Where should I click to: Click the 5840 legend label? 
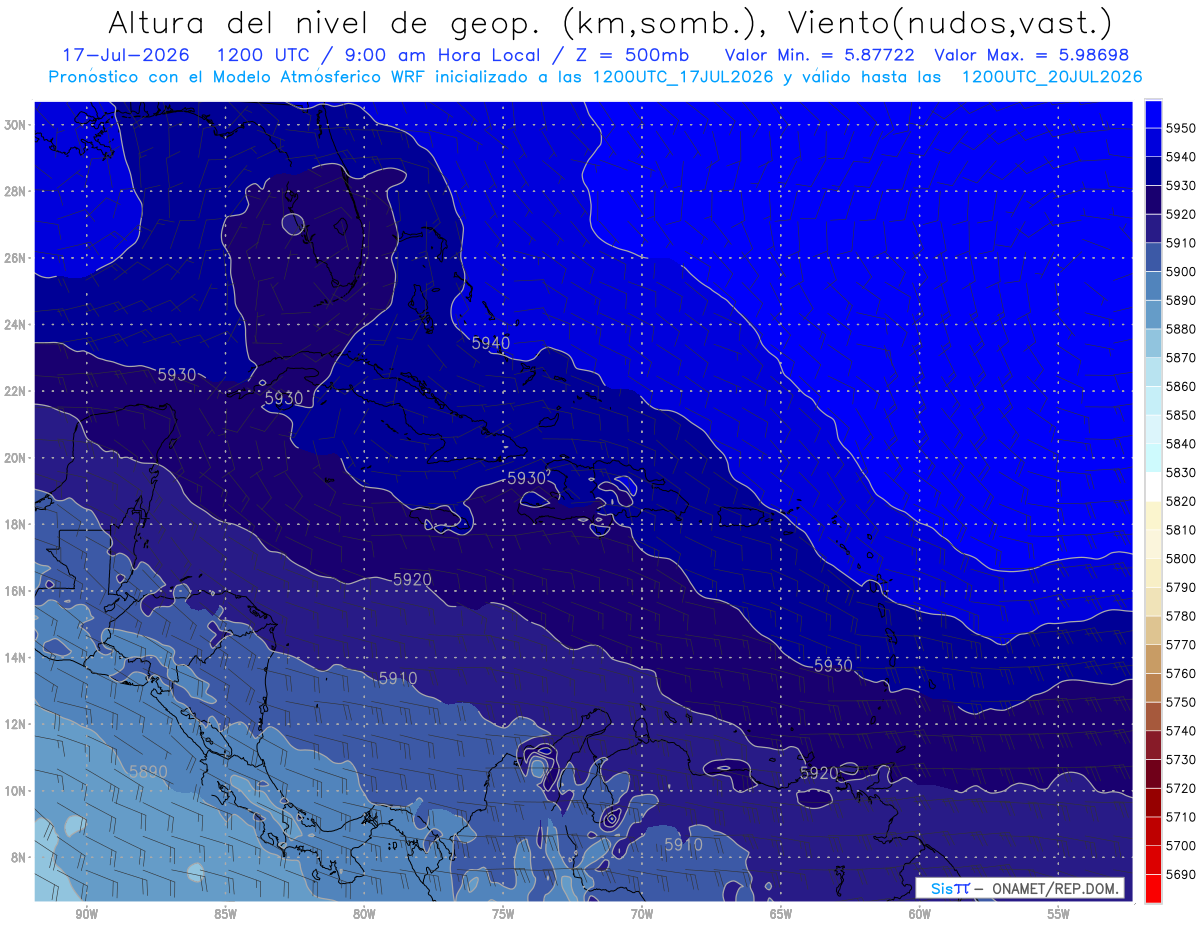[1181, 444]
